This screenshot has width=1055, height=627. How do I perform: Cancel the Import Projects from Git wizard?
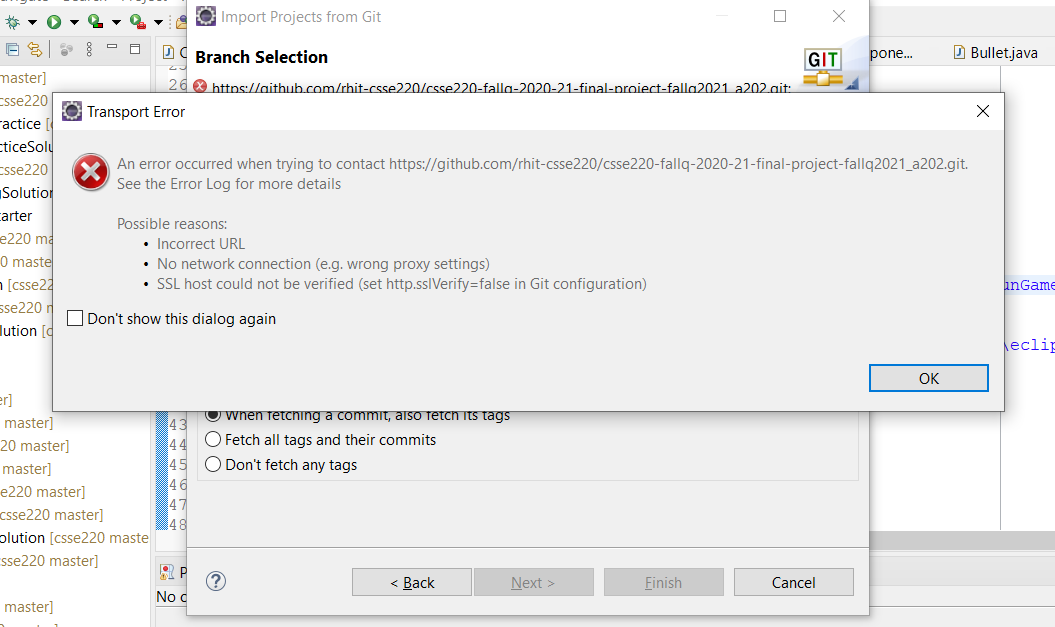pyautogui.click(x=793, y=581)
